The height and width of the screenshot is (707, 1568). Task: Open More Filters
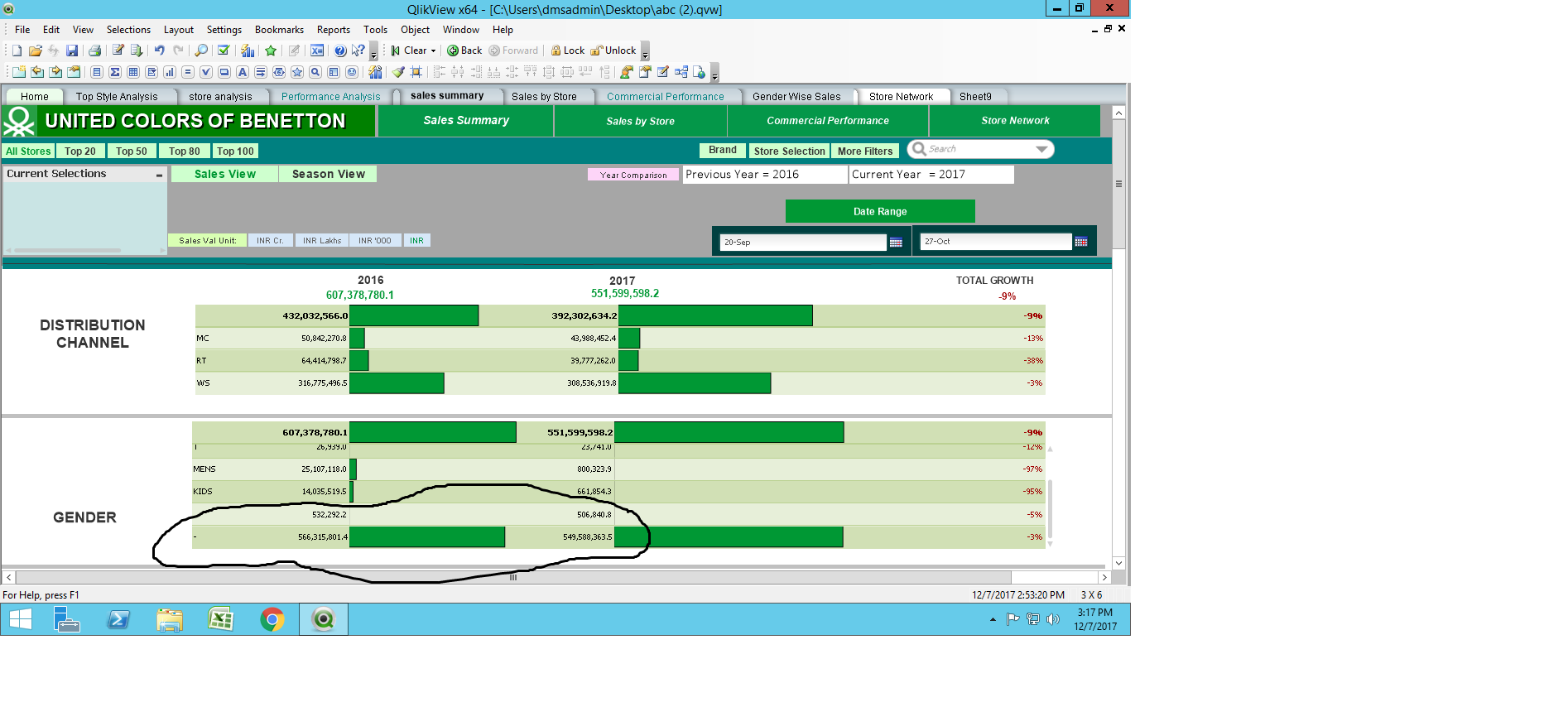click(865, 151)
